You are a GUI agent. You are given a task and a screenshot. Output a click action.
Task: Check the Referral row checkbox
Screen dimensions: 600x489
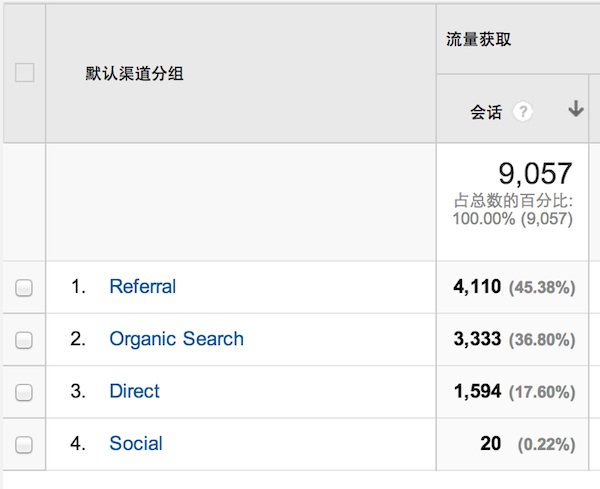(x=25, y=288)
